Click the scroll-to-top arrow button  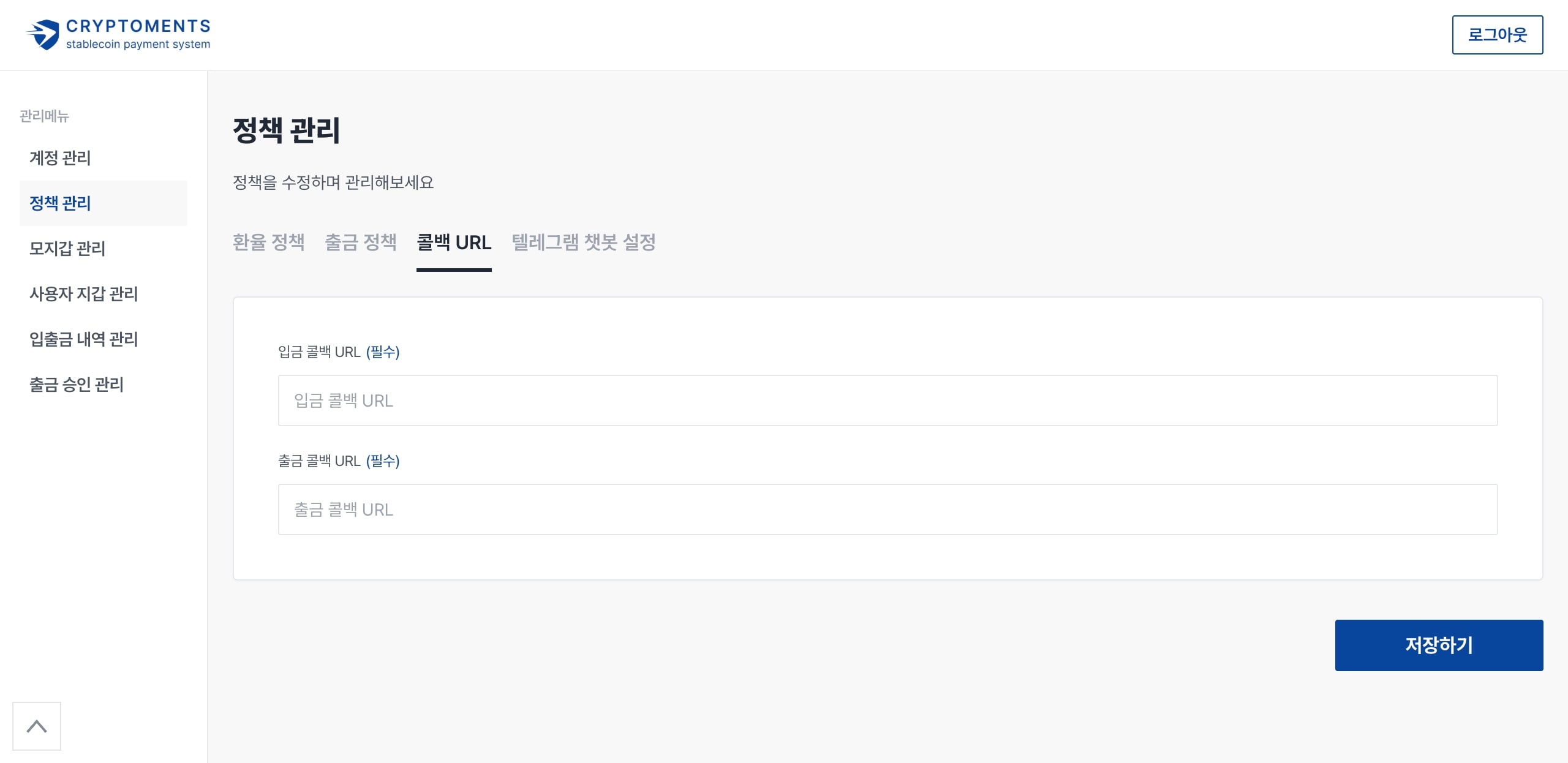click(x=37, y=726)
